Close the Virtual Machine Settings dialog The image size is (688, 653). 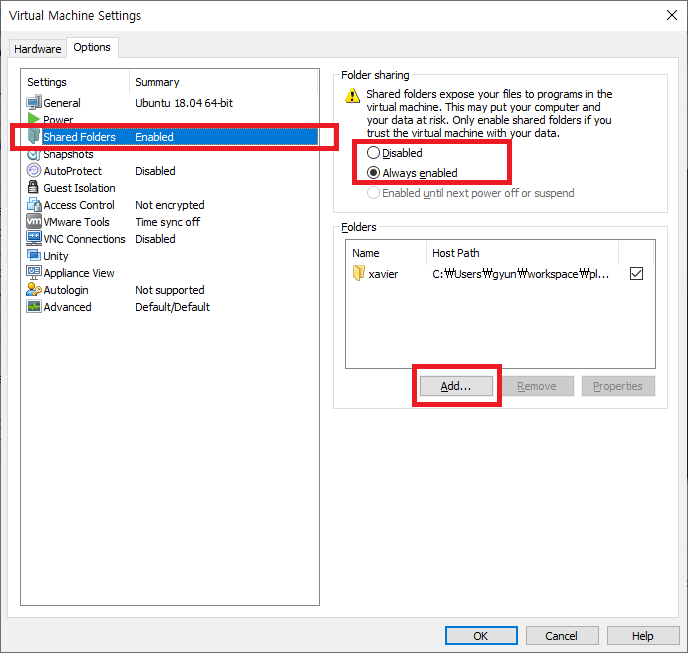(x=671, y=15)
